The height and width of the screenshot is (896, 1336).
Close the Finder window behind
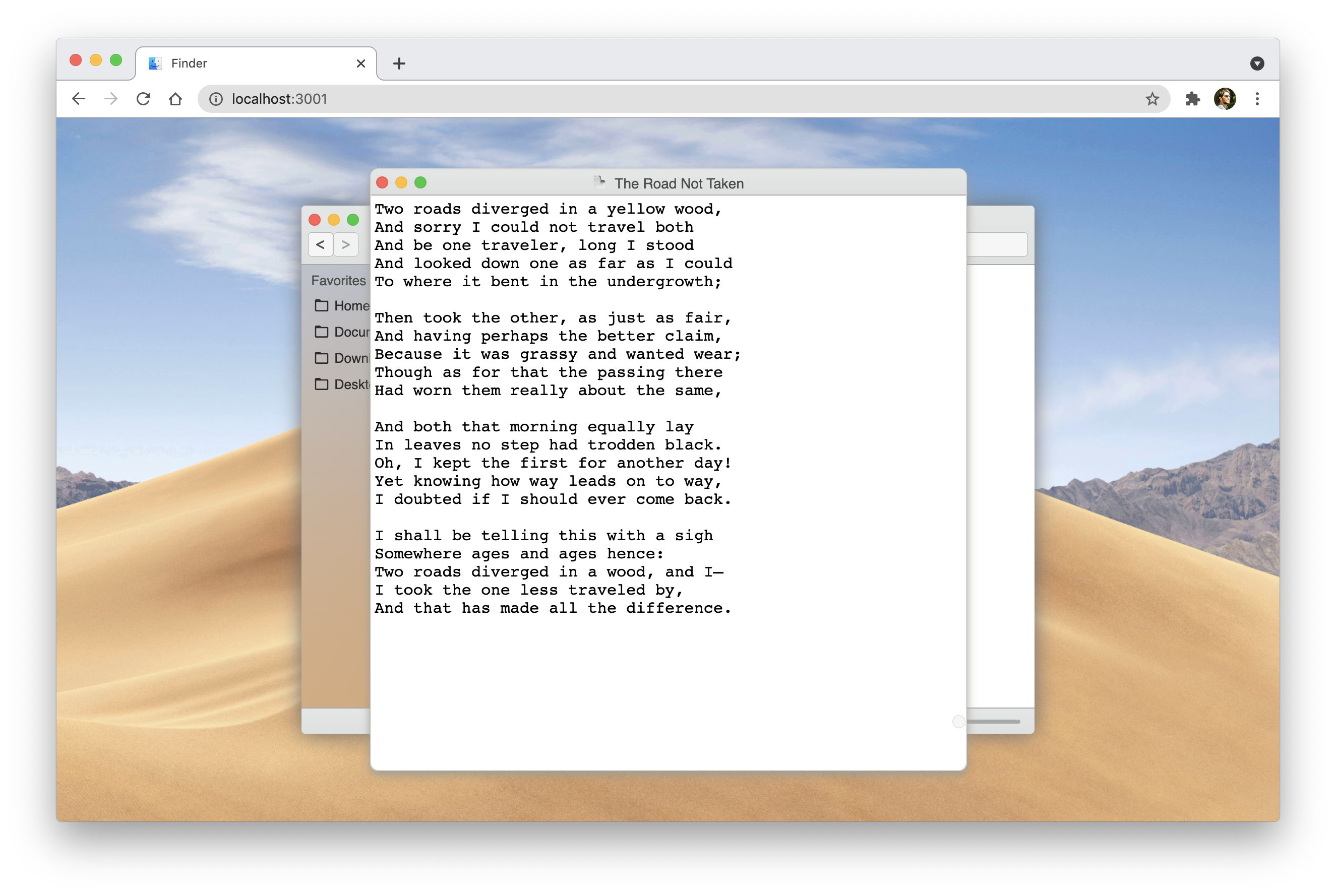[x=315, y=220]
